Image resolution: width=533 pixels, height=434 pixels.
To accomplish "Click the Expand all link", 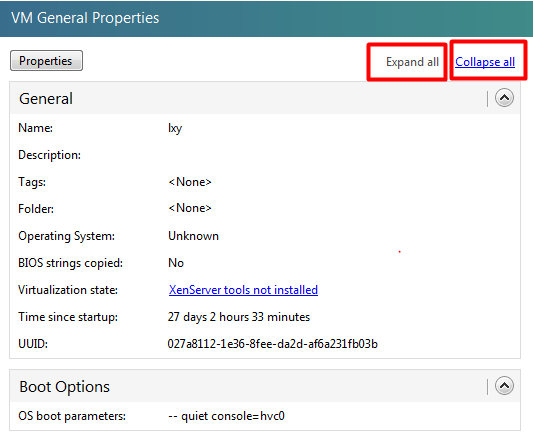I will 412,62.
